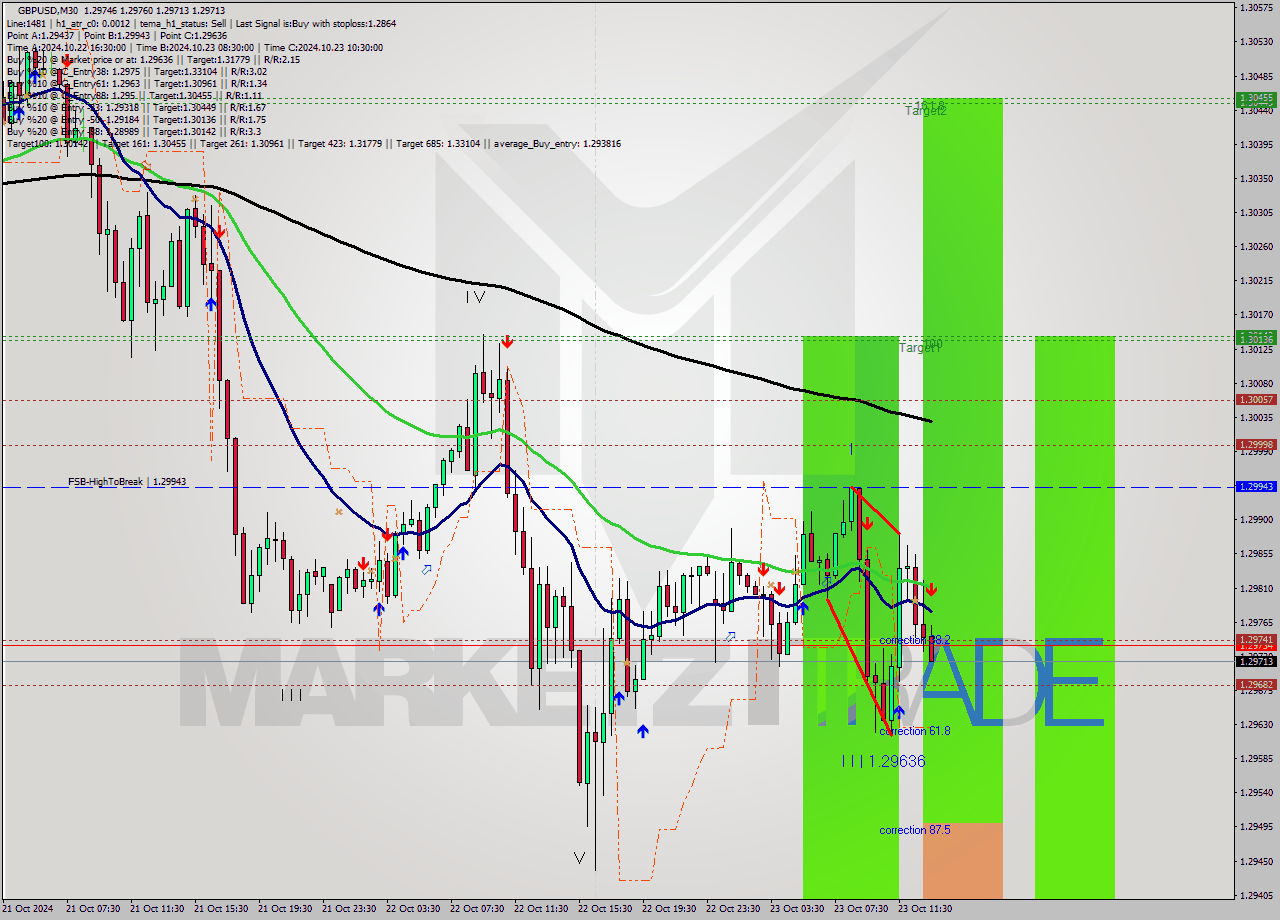Screen dimensions: 1280x920
Task: Click the 1.29810 price scale value
Action: (1256, 588)
